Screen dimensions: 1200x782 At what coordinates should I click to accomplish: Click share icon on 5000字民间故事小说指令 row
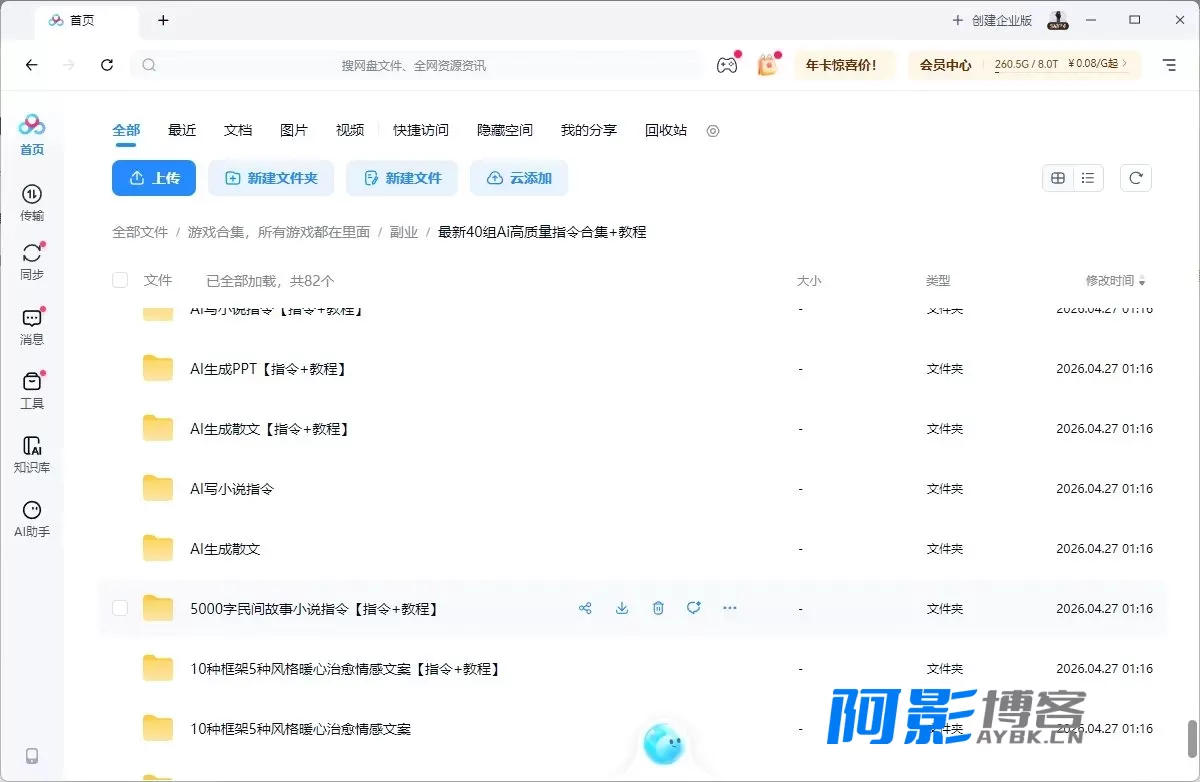point(586,608)
